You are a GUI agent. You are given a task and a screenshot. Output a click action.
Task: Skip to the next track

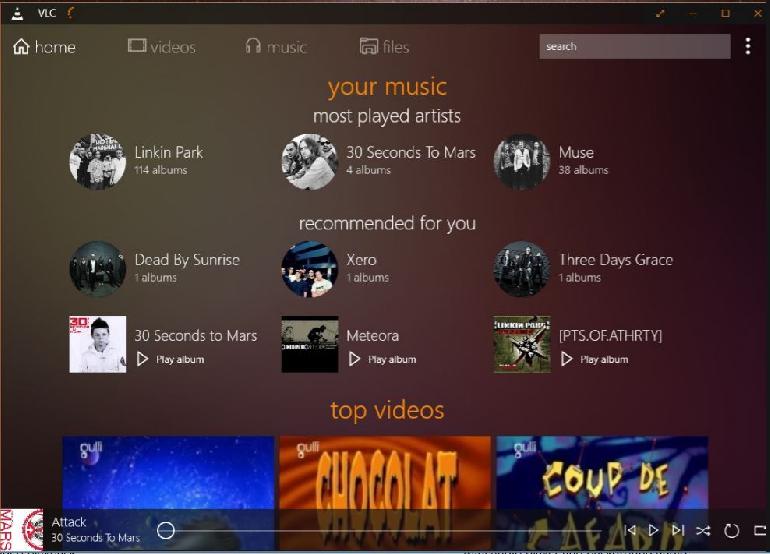(678, 530)
